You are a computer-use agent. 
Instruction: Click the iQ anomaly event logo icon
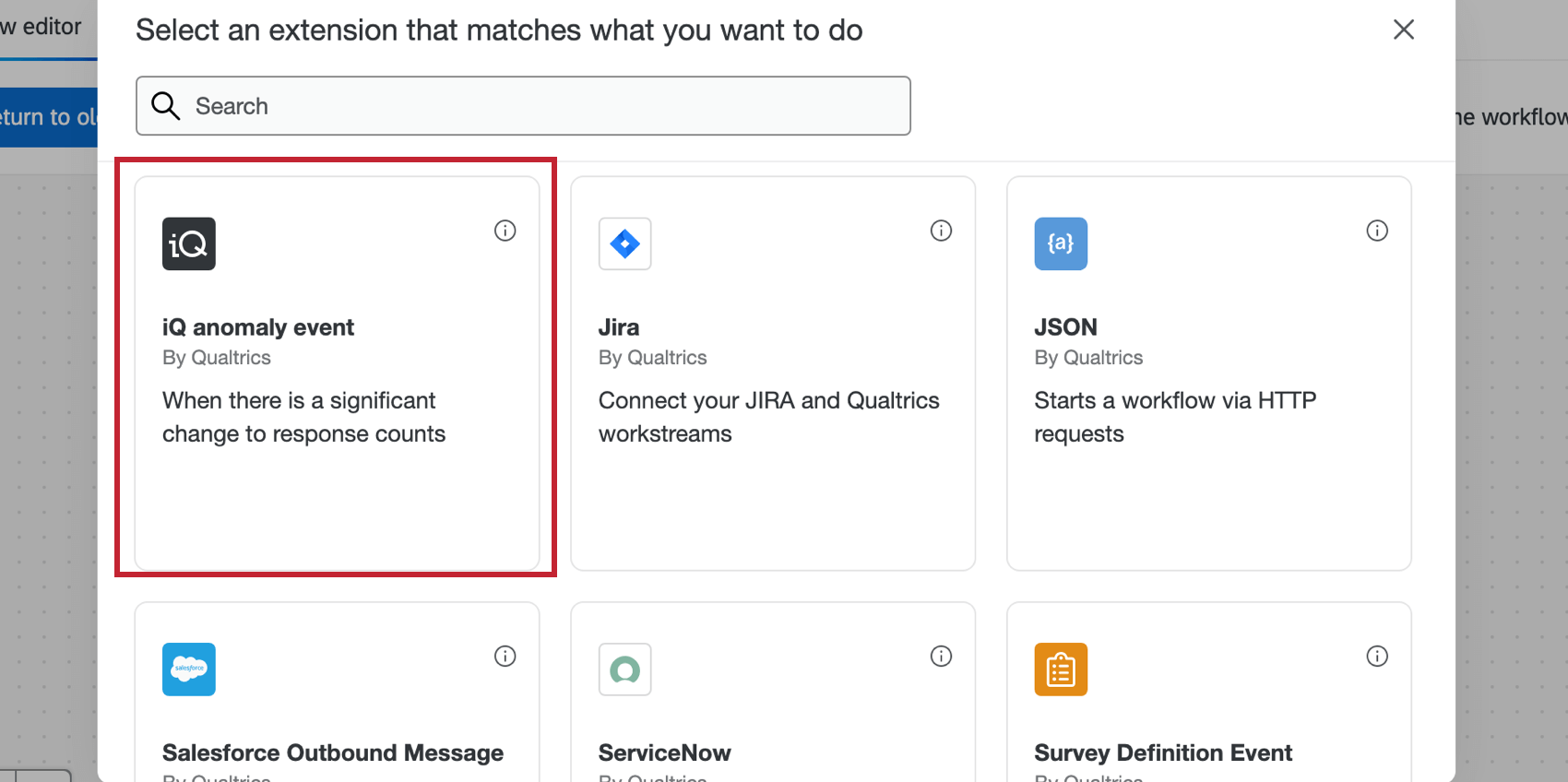[x=189, y=243]
